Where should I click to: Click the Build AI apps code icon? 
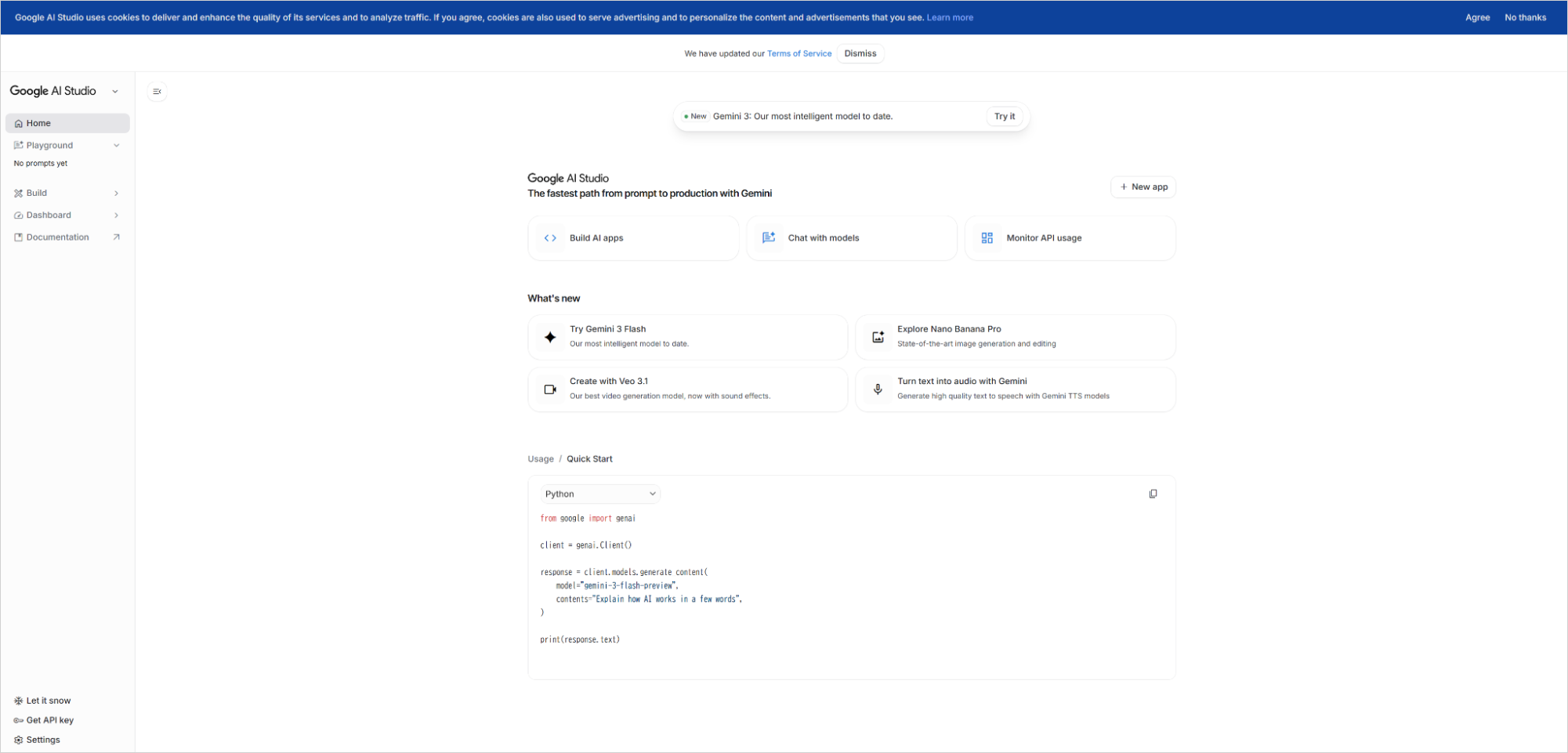coord(550,237)
